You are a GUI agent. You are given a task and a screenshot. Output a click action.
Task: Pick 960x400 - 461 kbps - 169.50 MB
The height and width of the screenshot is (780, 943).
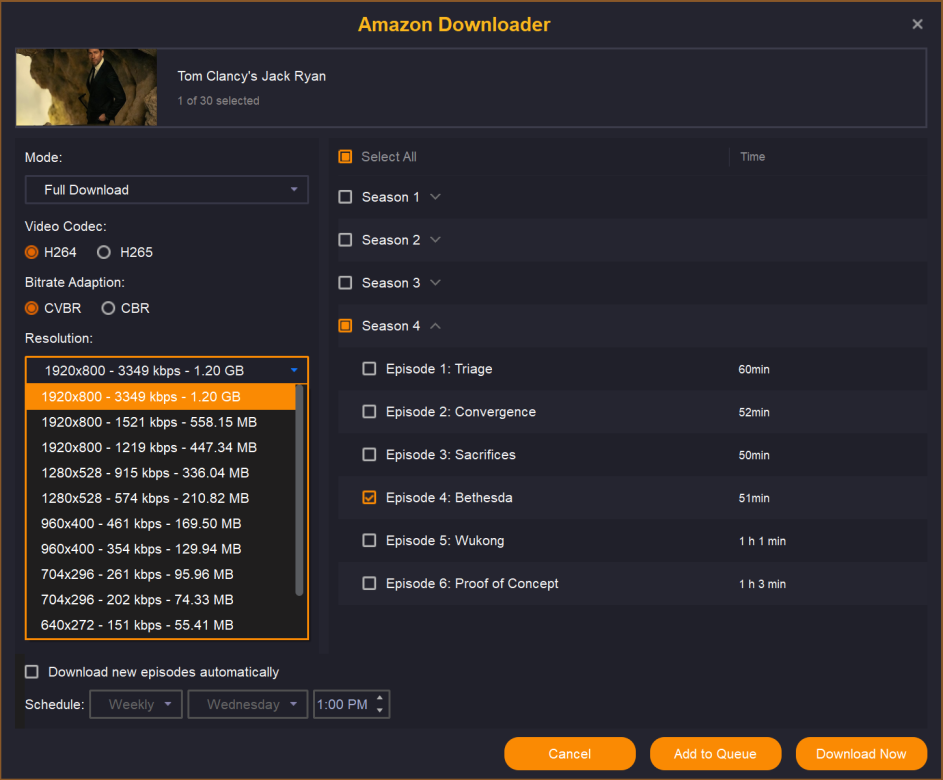click(161, 524)
